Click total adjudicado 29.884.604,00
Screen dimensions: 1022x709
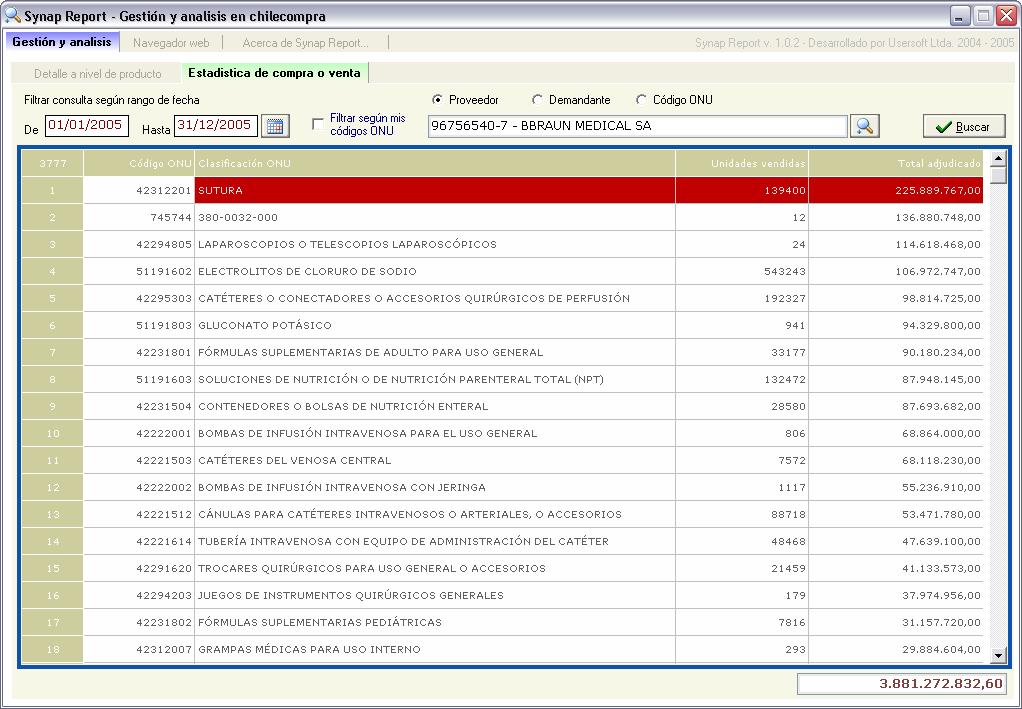coord(896,650)
